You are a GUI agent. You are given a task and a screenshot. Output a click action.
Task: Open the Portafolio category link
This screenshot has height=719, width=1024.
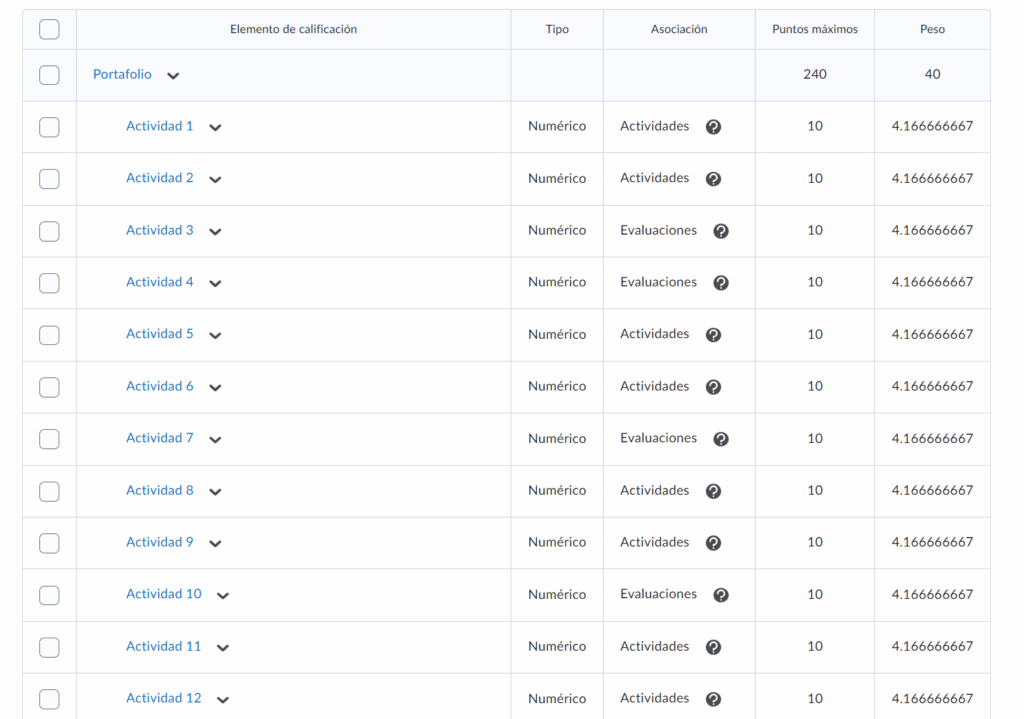(122, 74)
